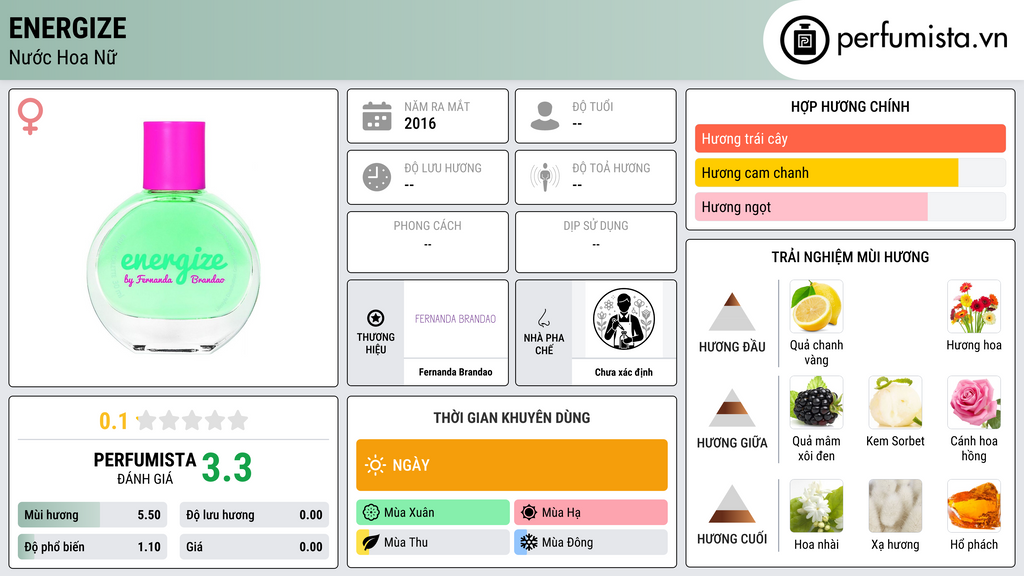Click the Giá 0.00 score bar

pyautogui.click(x=254, y=547)
